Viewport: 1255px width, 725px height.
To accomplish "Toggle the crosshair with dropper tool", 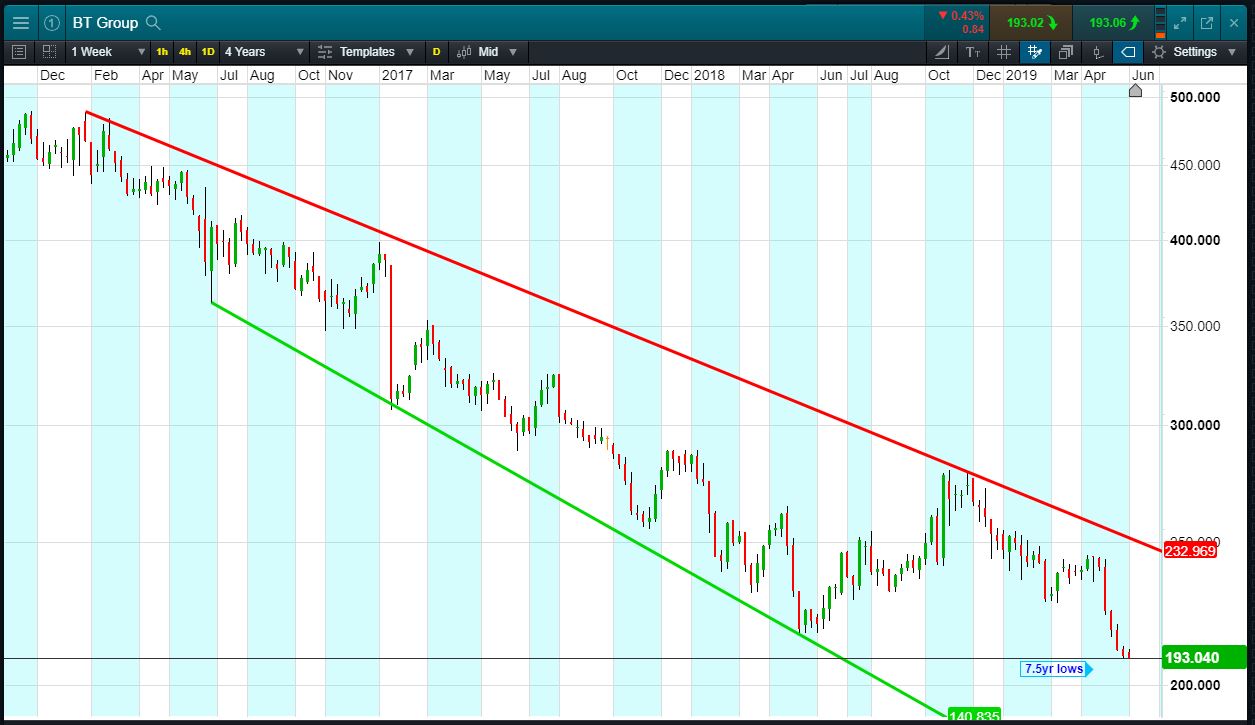I will [1035, 51].
